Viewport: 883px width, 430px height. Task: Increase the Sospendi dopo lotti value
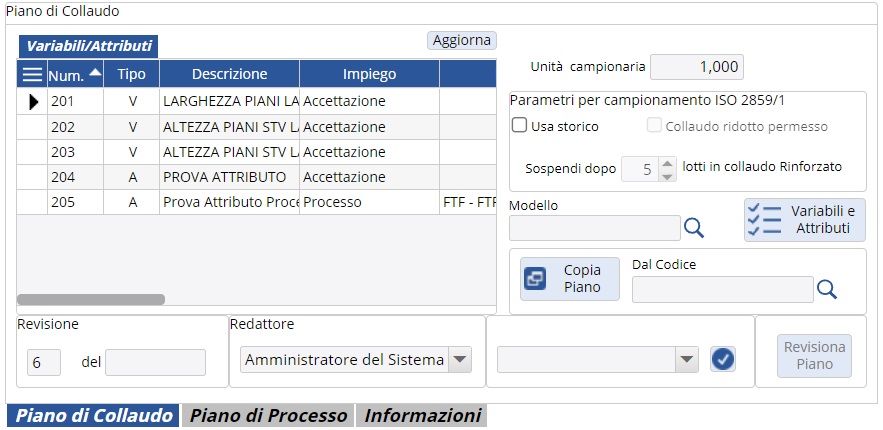(x=667, y=161)
